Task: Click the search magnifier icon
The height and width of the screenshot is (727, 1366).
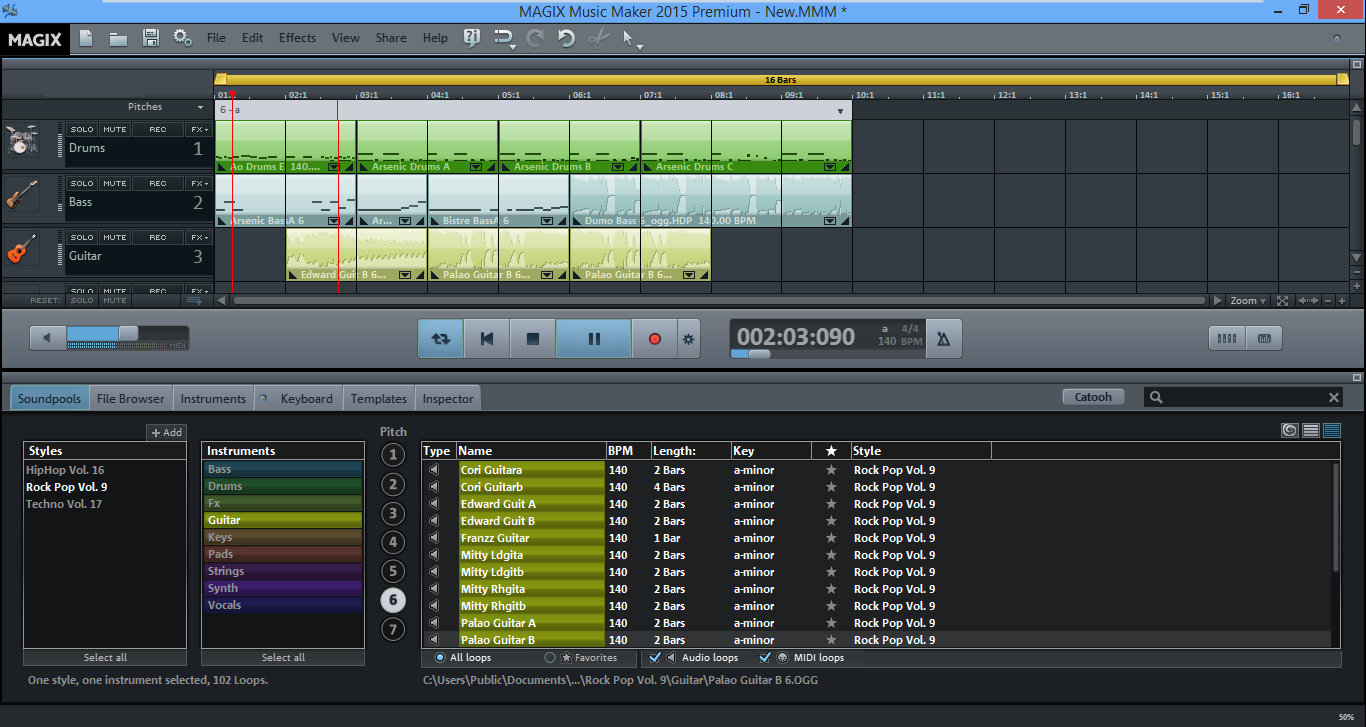Action: 1156,398
